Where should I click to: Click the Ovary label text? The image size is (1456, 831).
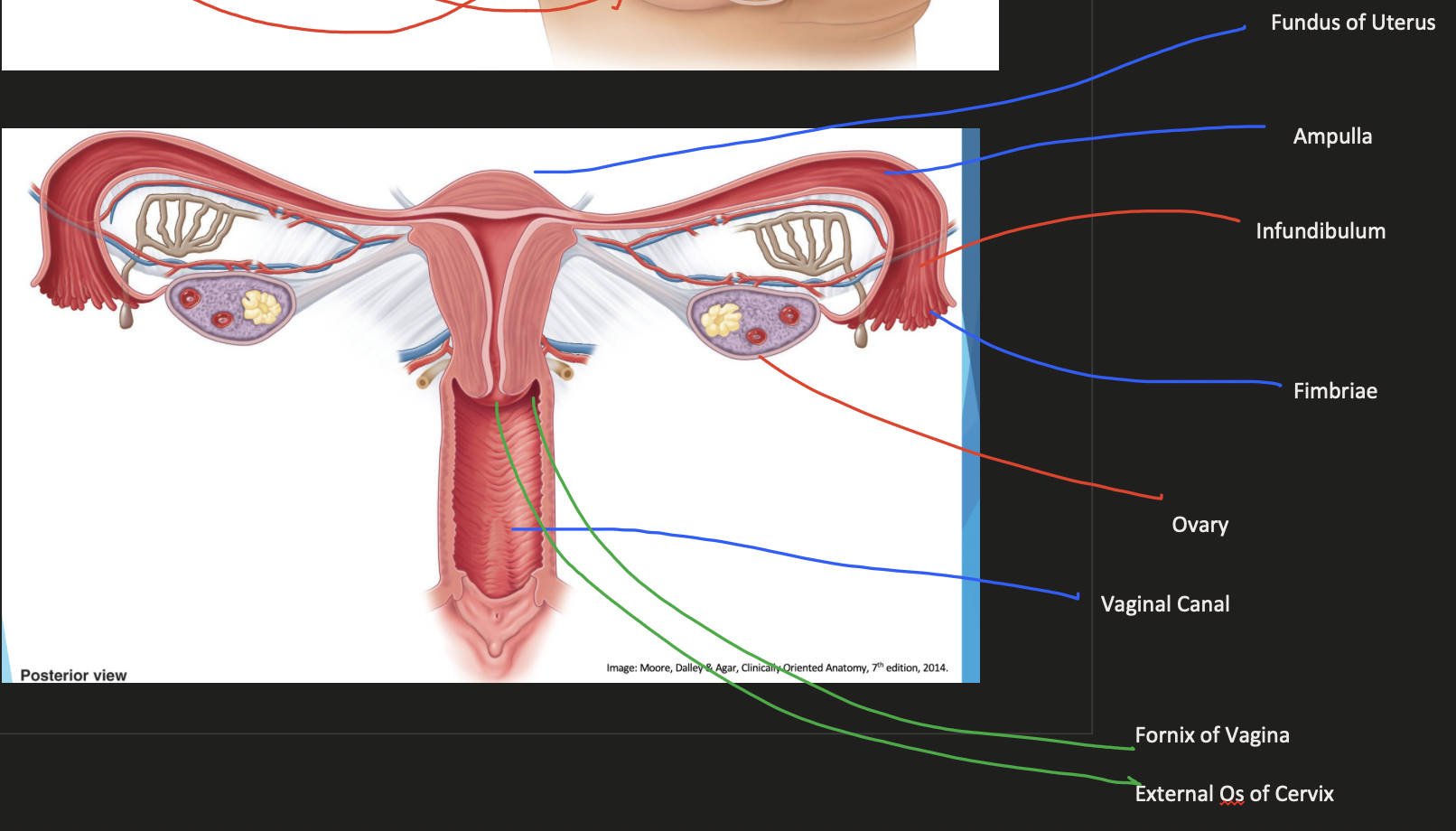click(x=1199, y=525)
